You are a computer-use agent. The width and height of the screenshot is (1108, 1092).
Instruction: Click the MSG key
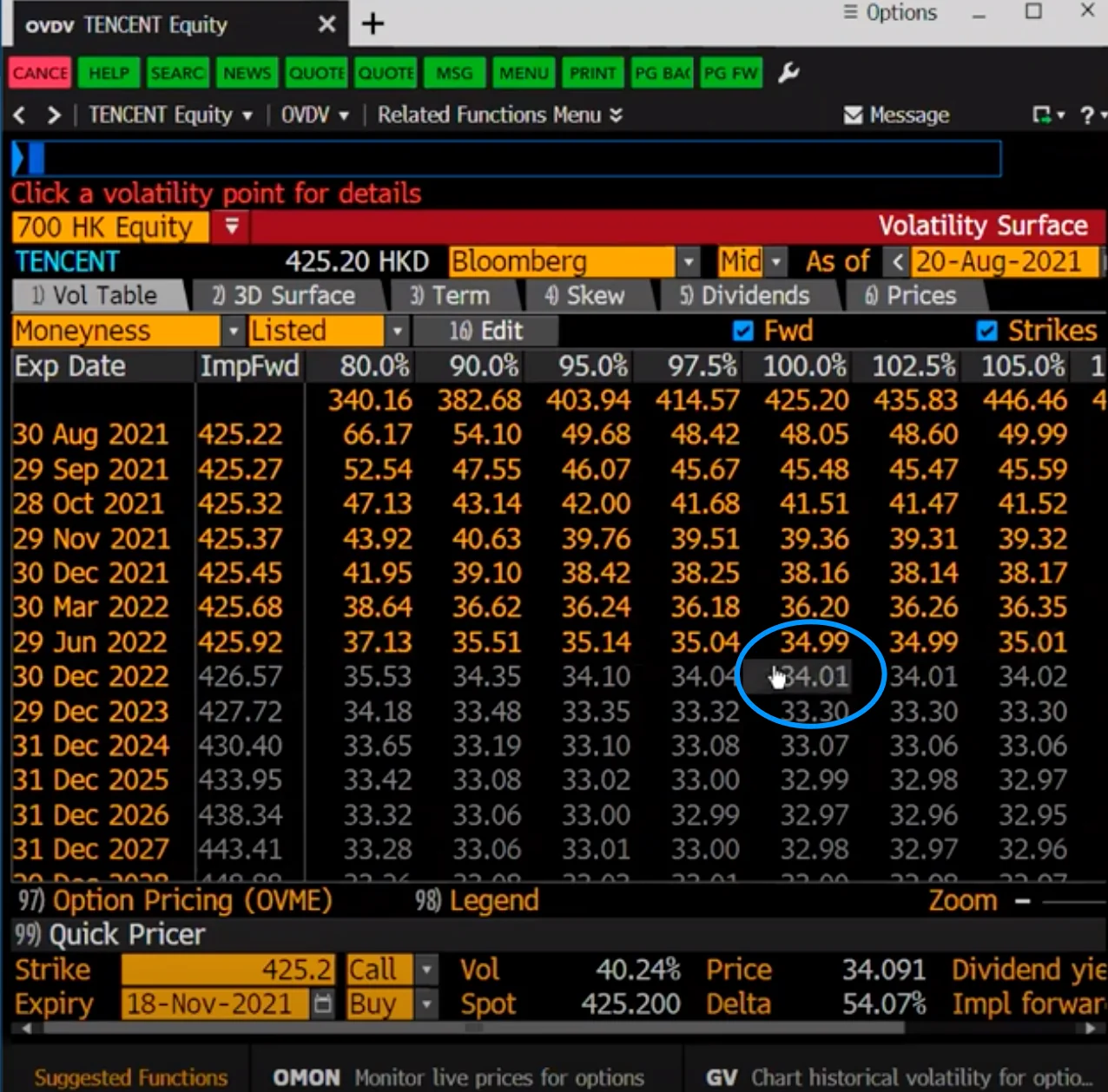[454, 73]
